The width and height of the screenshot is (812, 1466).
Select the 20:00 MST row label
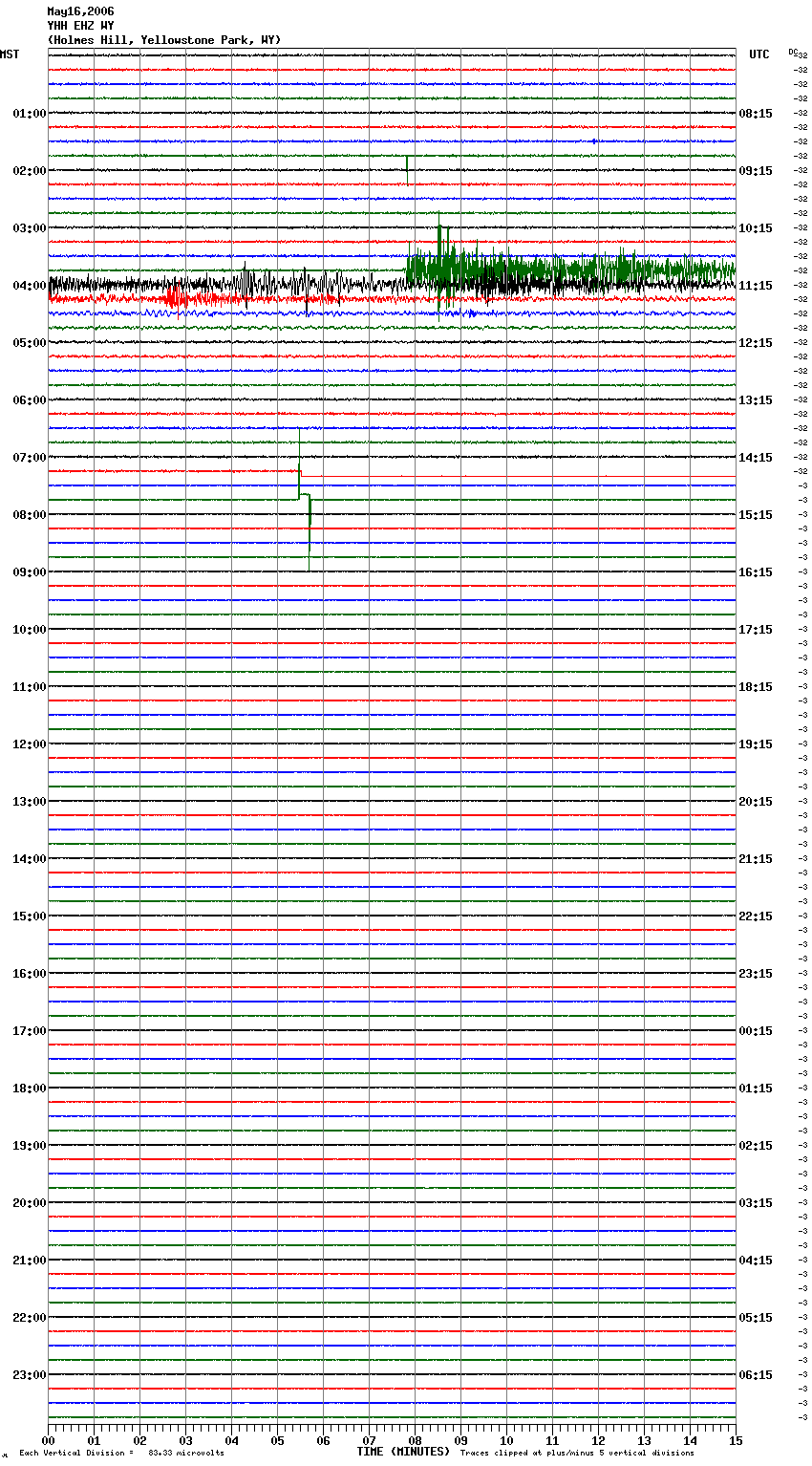tap(30, 1203)
